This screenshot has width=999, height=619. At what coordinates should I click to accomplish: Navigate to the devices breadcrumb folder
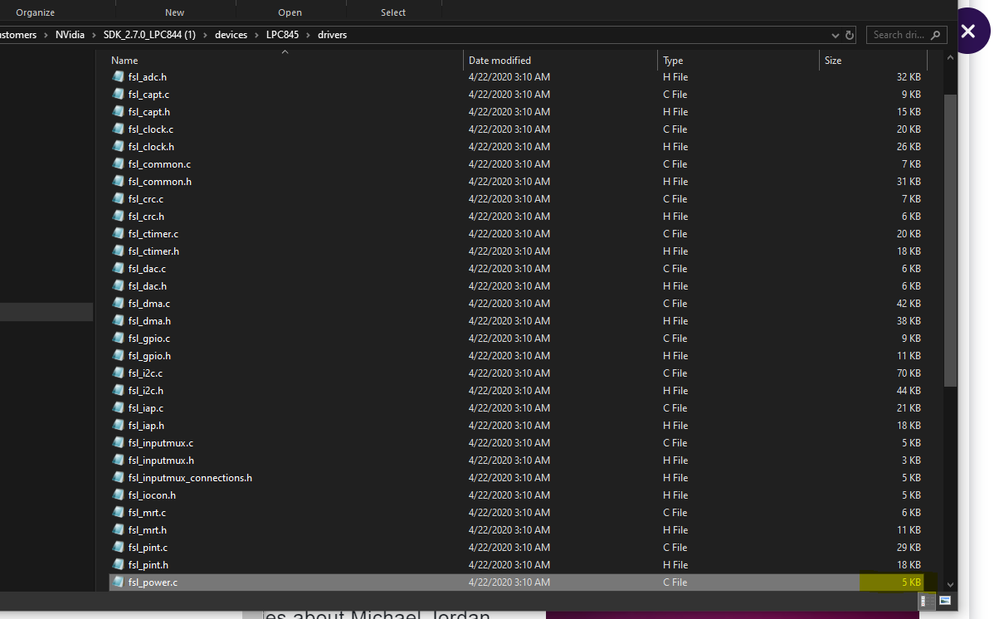click(x=231, y=35)
